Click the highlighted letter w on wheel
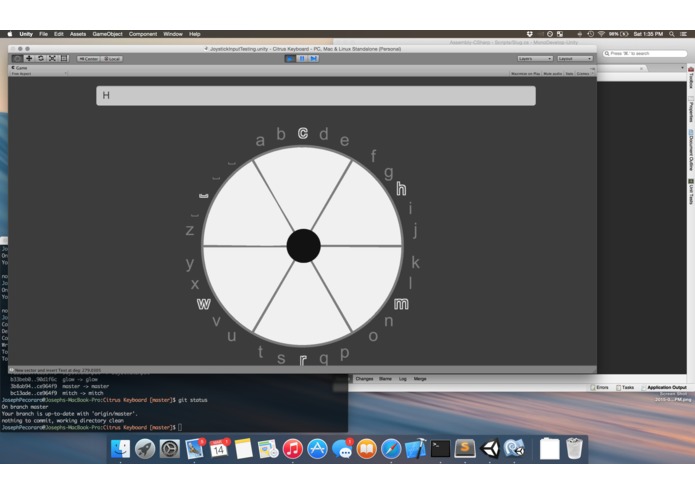The image size is (695, 494). (203, 304)
